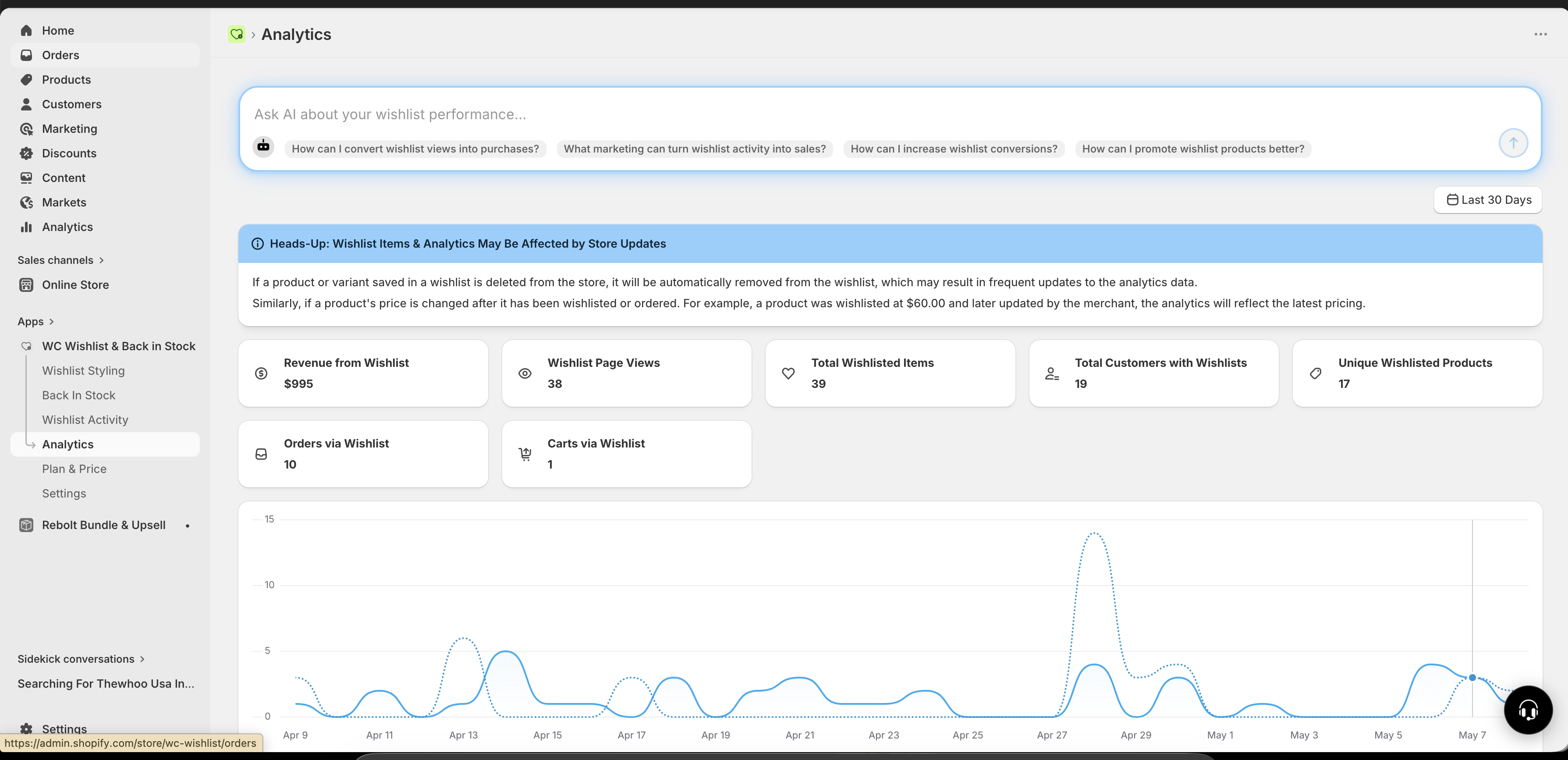
Task: Click the Orders via Wishlist 10 card
Action: pos(363,455)
